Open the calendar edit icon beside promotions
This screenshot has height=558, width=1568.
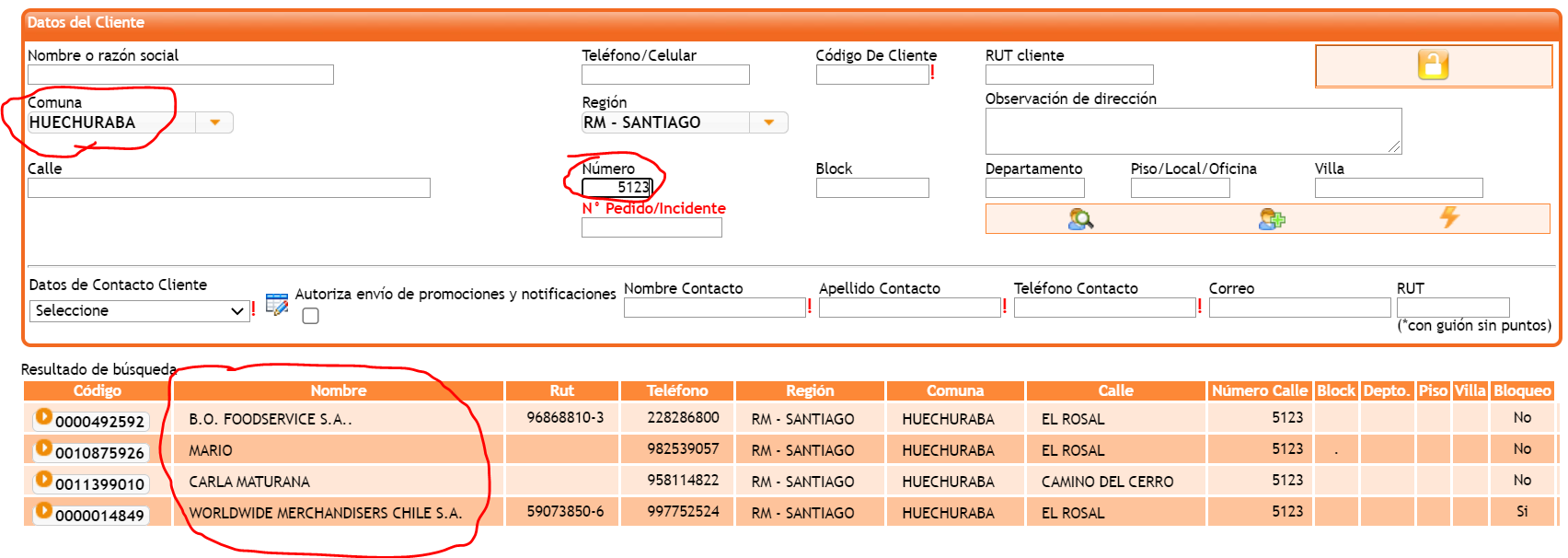tap(277, 304)
